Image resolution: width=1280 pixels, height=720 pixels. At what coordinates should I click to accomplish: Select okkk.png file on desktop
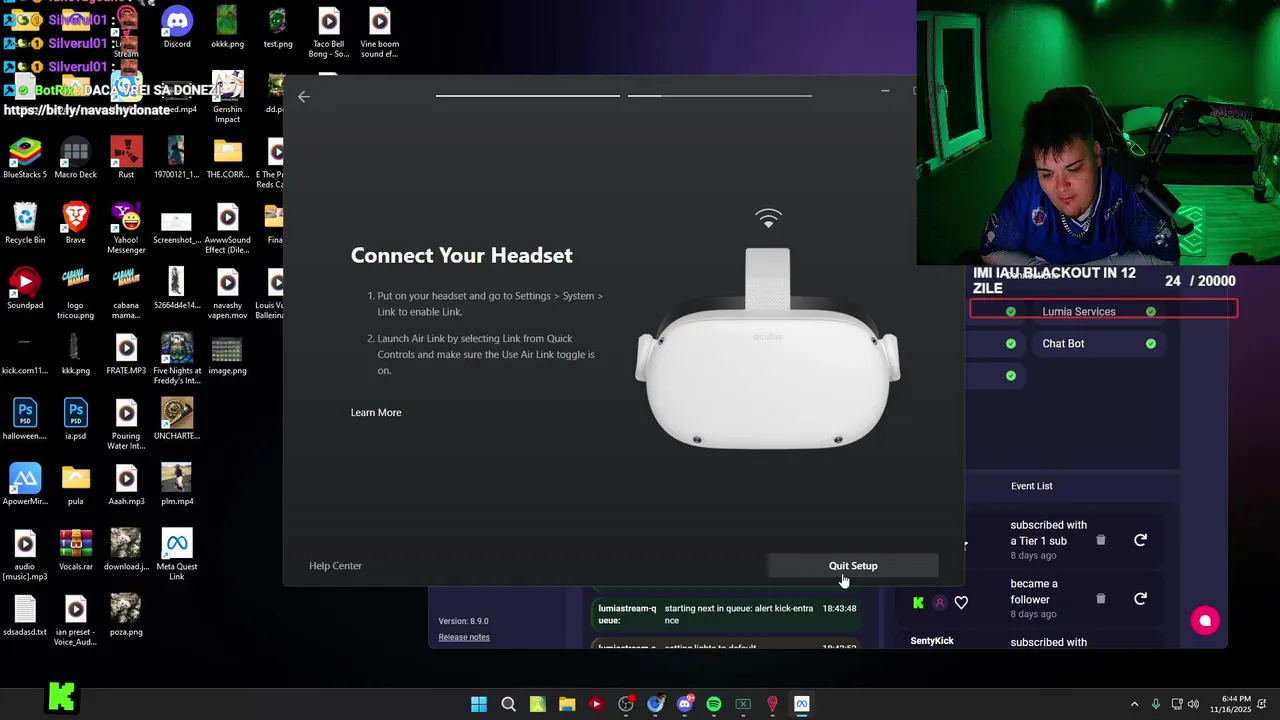click(x=227, y=28)
